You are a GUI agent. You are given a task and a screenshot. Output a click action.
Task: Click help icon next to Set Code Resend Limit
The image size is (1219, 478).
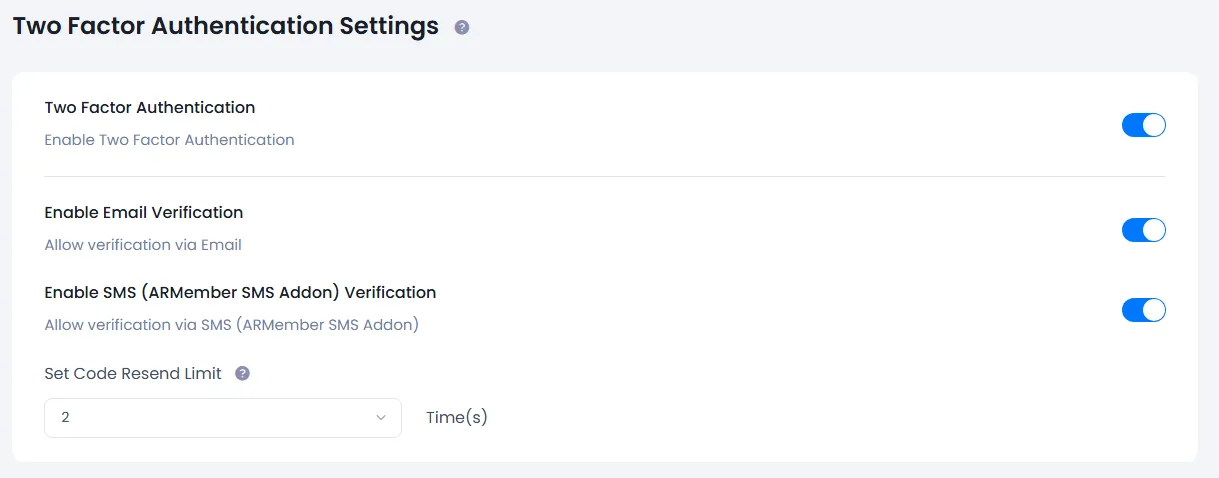(242, 374)
